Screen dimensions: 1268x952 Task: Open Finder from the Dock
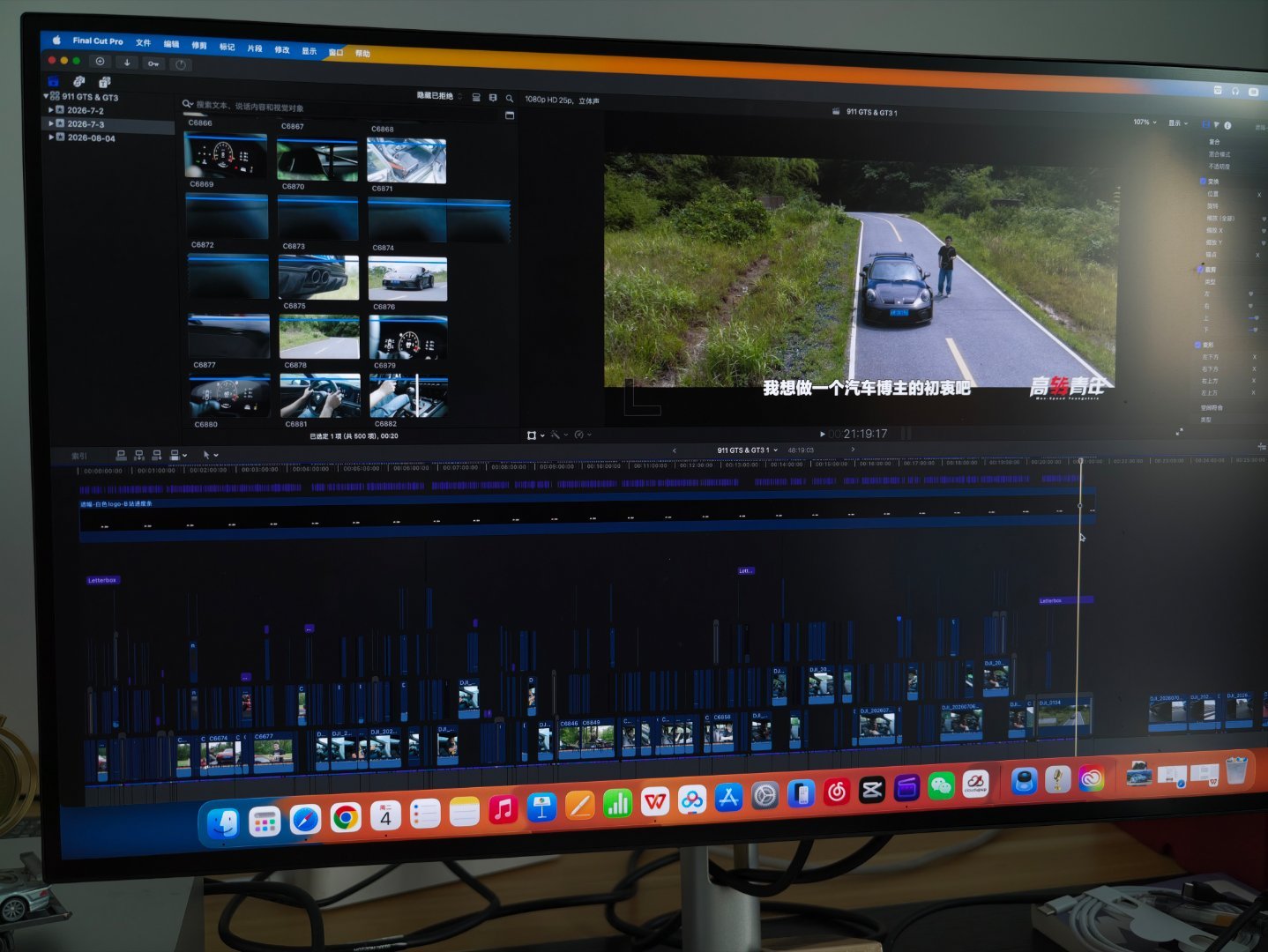223,823
